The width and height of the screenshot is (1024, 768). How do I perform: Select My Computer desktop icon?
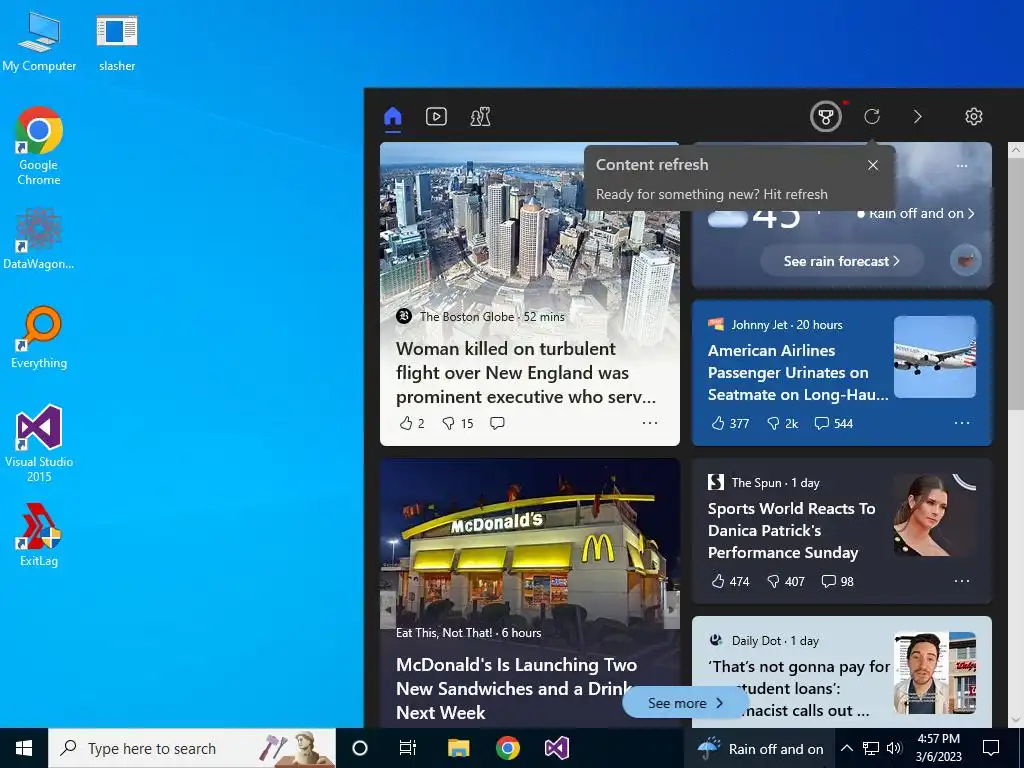pos(39,42)
